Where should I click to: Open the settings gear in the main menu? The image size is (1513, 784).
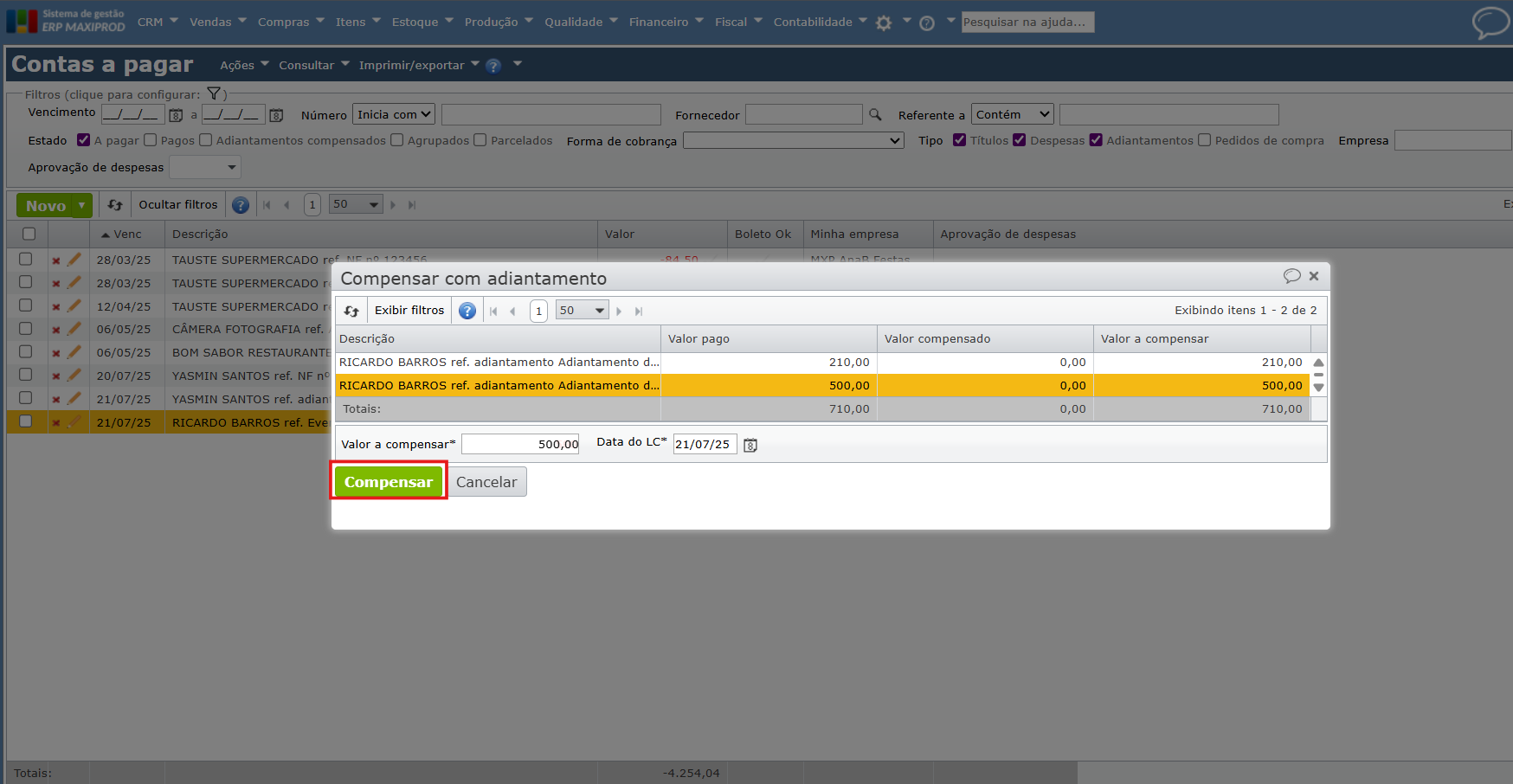pyautogui.click(x=884, y=23)
